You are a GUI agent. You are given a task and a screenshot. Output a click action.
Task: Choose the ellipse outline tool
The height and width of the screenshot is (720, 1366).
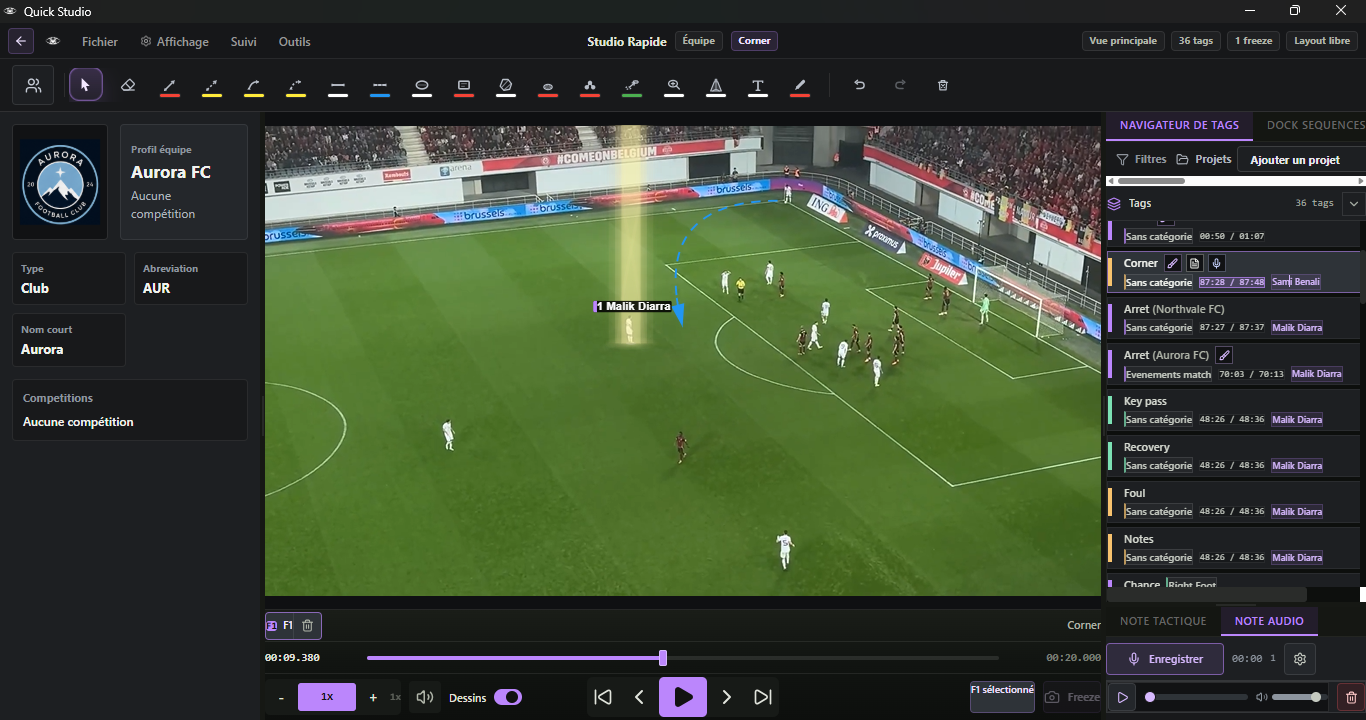422,85
